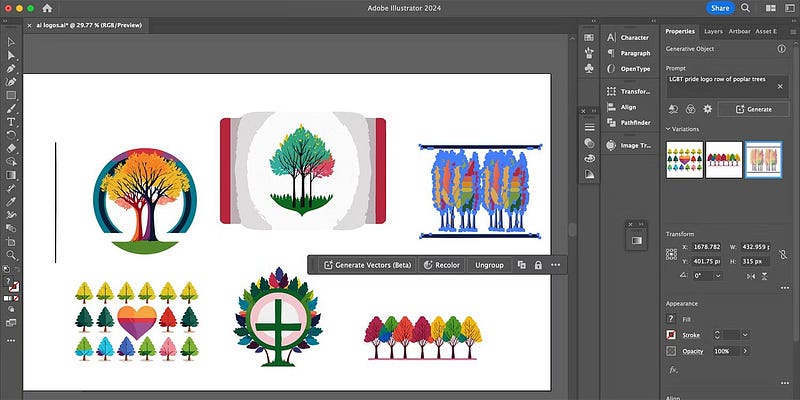Collapse the Variations section
Screen dimensions: 800x400
coord(667,128)
